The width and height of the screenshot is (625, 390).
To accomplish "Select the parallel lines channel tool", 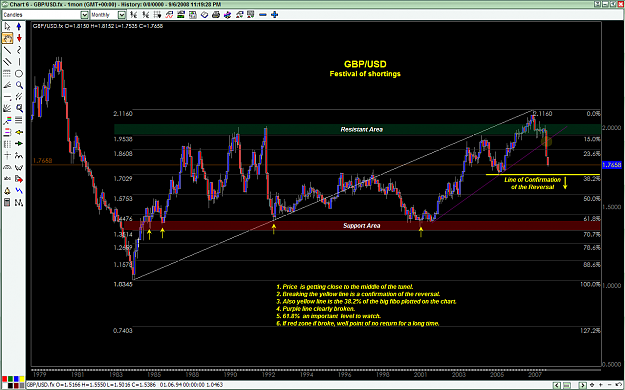I will coord(8,62).
